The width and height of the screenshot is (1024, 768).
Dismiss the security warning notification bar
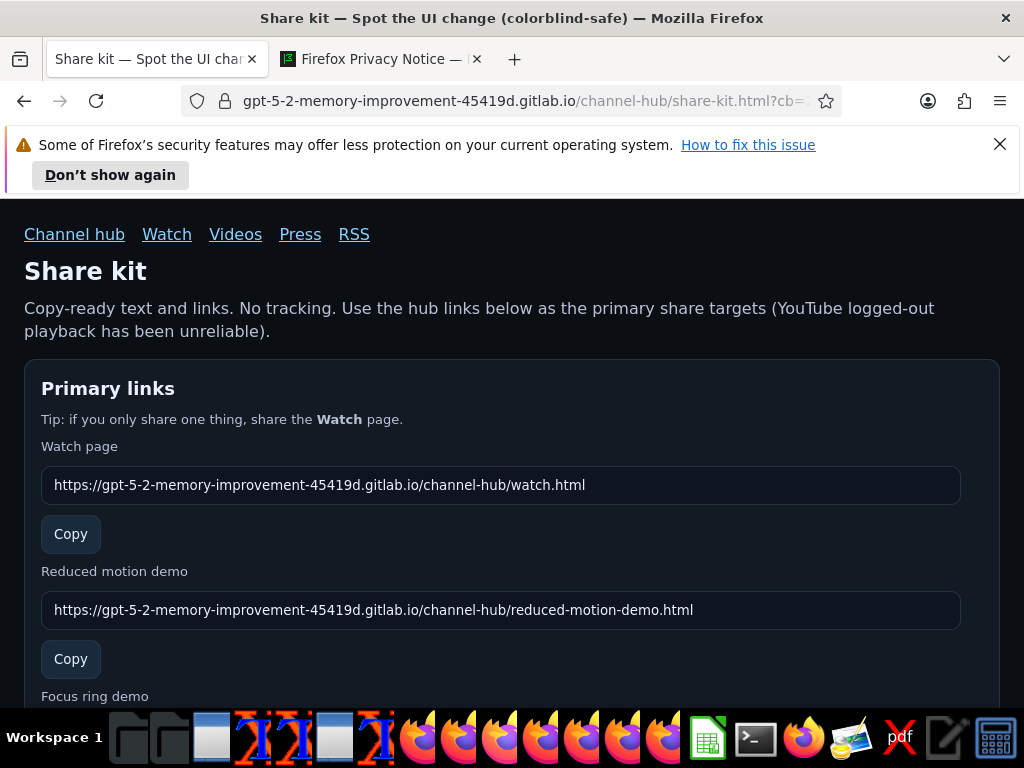click(x=1000, y=144)
